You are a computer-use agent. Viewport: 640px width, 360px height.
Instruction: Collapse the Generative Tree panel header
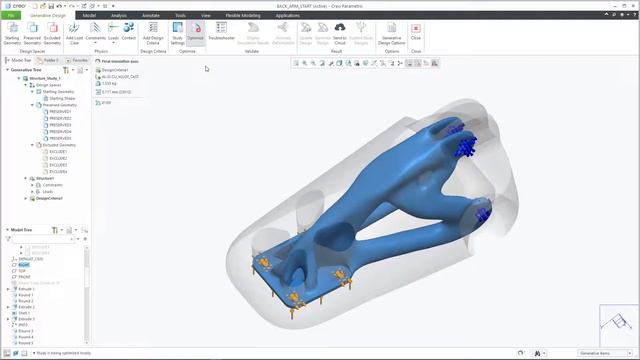click(7, 70)
